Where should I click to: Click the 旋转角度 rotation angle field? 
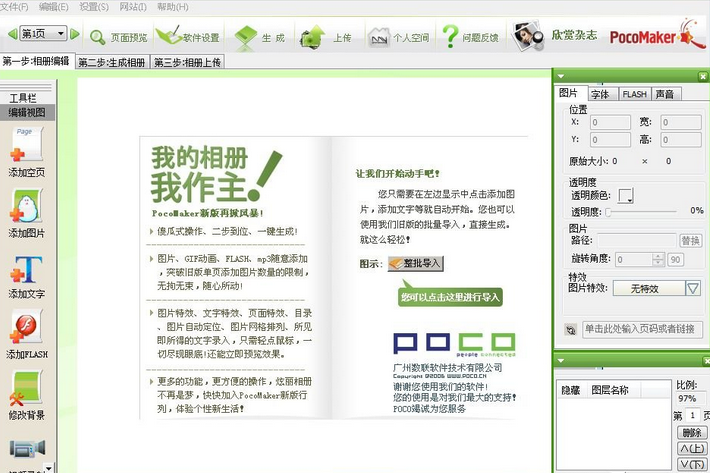pos(633,259)
